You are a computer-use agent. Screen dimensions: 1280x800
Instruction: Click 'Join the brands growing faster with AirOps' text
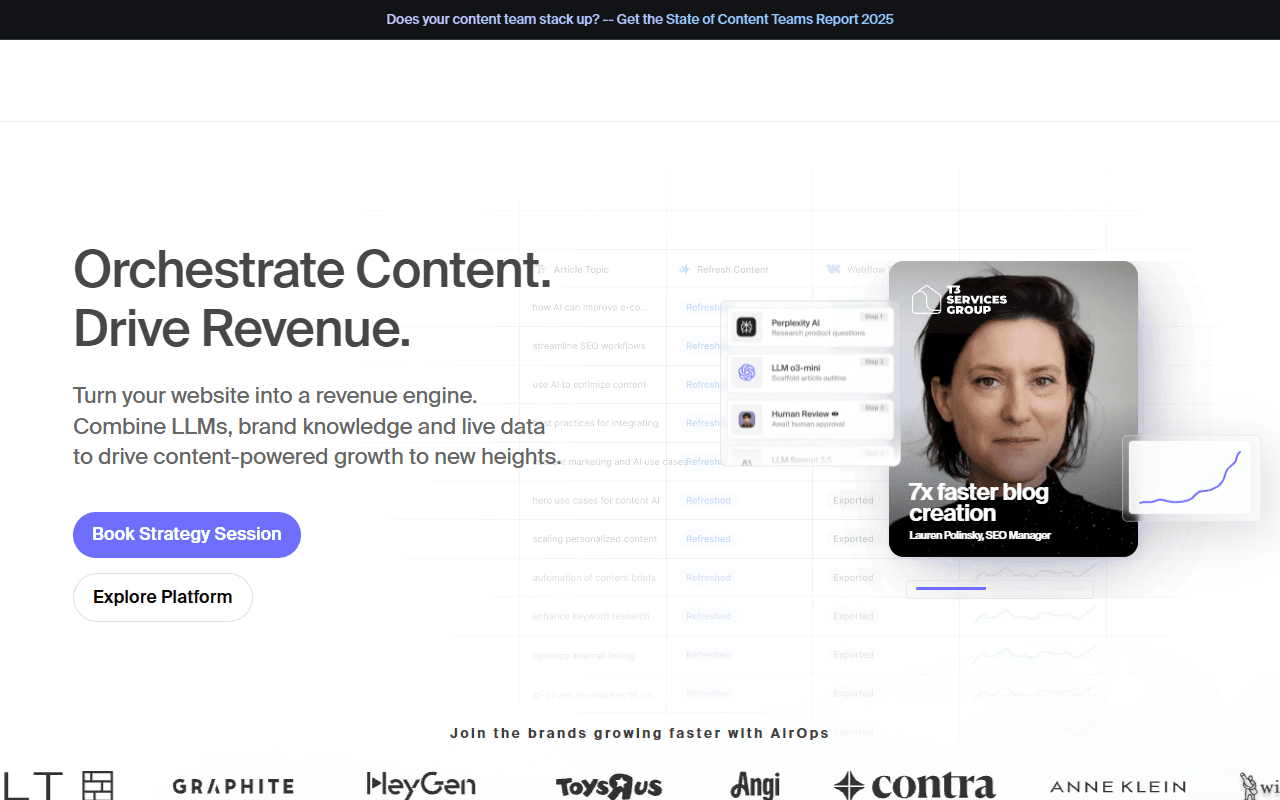(x=640, y=733)
